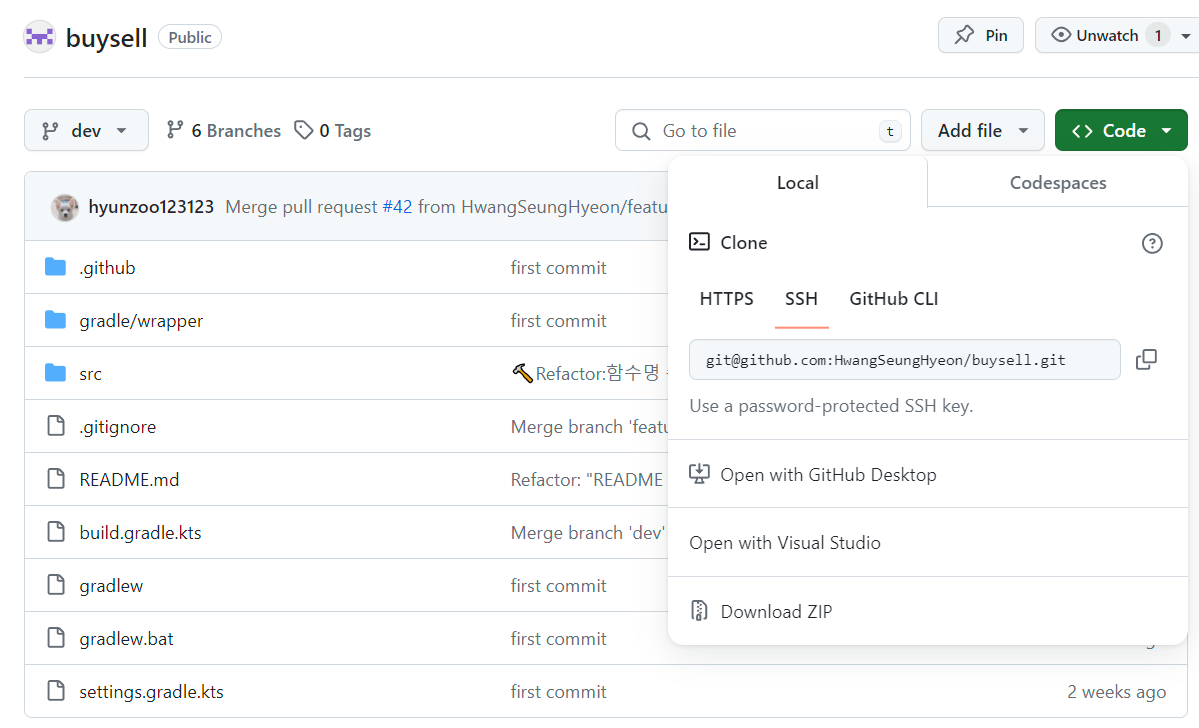1199x728 pixels.
Task: Click the Download ZIP file icon
Action: [x=700, y=612]
